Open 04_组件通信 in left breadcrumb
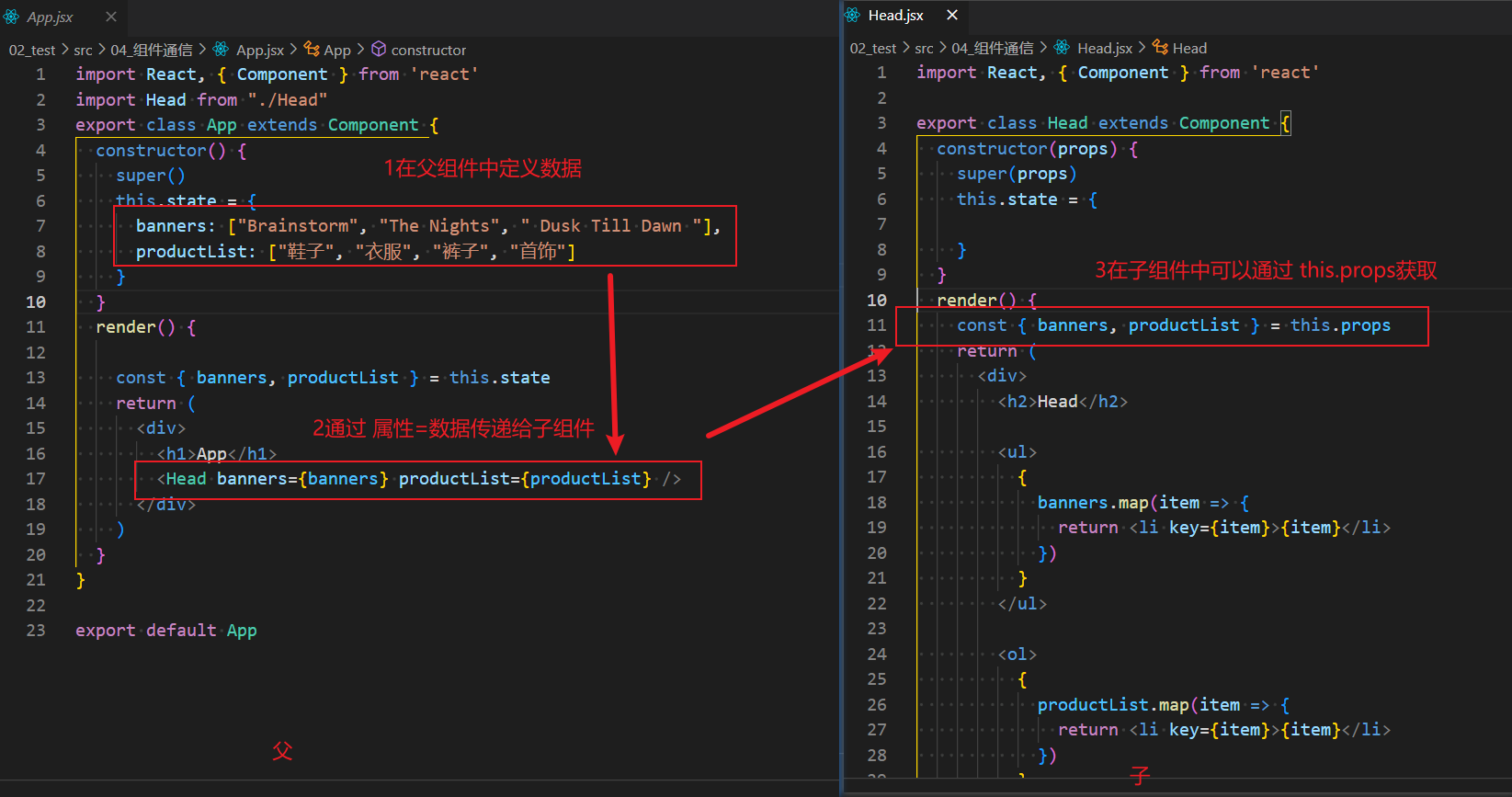The image size is (1512, 797). tap(152, 50)
